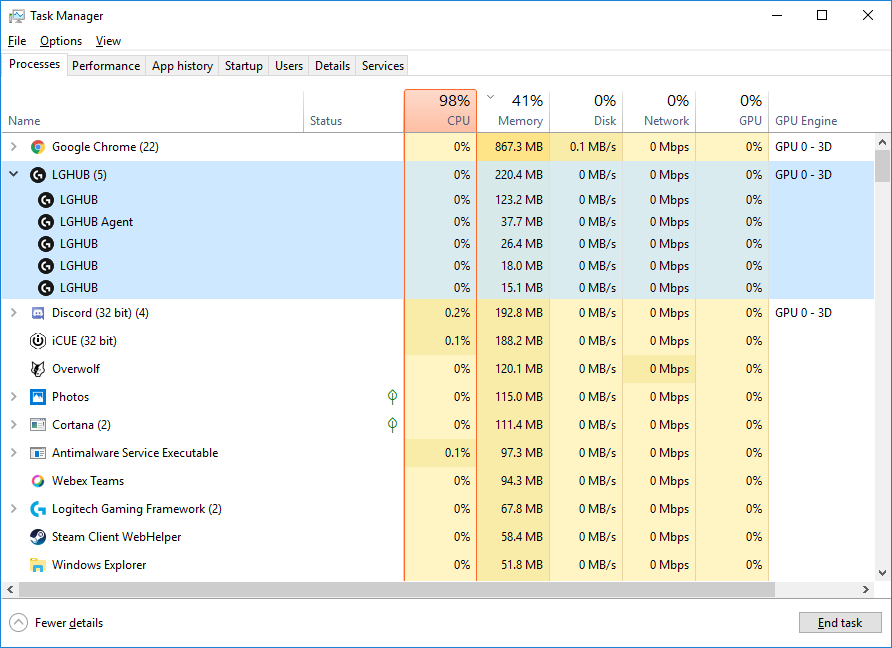Click the Steam Client WebHelper icon
Image resolution: width=892 pixels, height=648 pixels.
tap(38, 537)
